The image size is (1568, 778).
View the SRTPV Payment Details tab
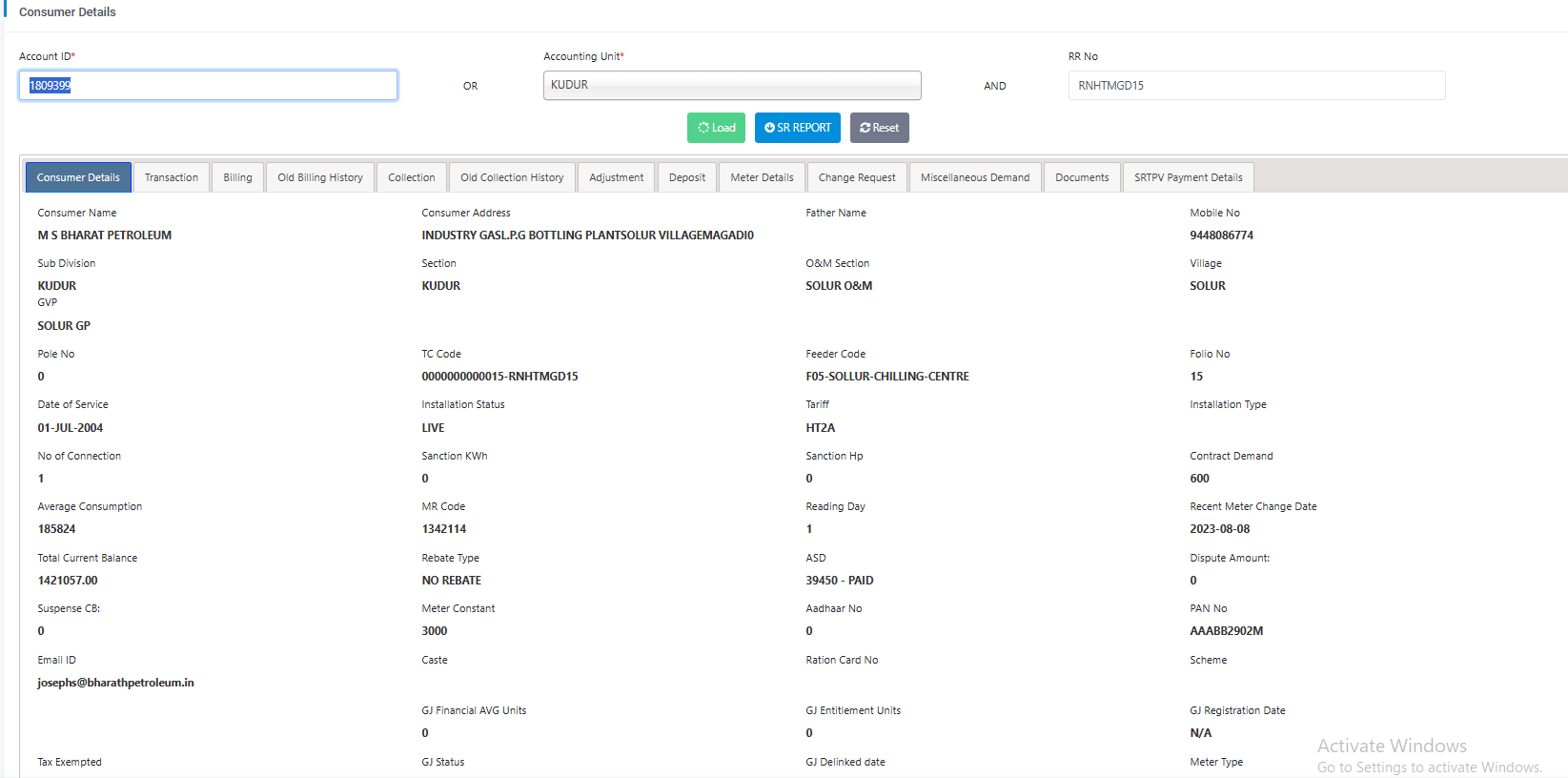click(x=1189, y=177)
